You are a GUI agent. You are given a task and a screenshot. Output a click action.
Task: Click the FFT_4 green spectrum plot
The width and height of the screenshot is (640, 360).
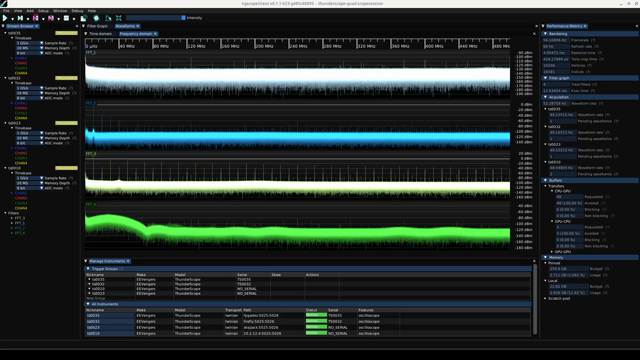click(x=297, y=227)
